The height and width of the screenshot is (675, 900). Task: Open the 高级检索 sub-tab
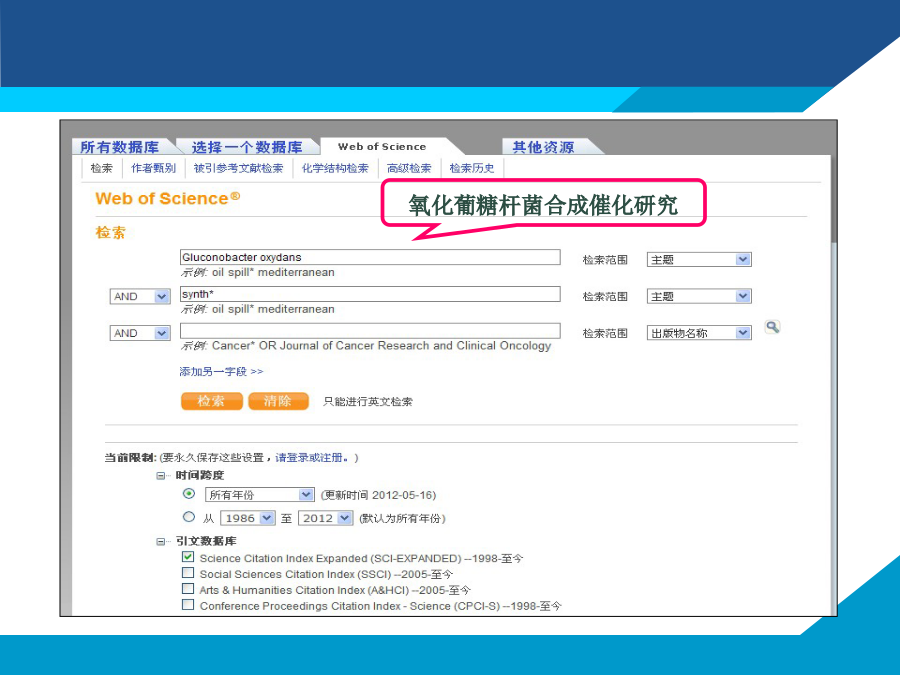tap(409, 168)
